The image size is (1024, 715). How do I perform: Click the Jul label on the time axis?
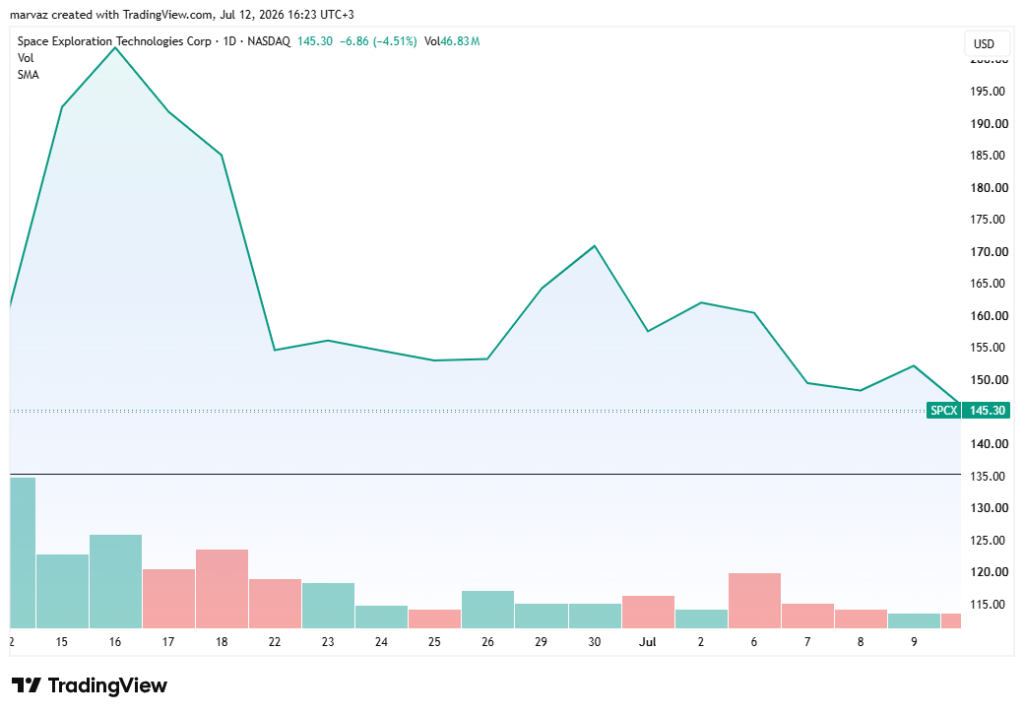647,642
